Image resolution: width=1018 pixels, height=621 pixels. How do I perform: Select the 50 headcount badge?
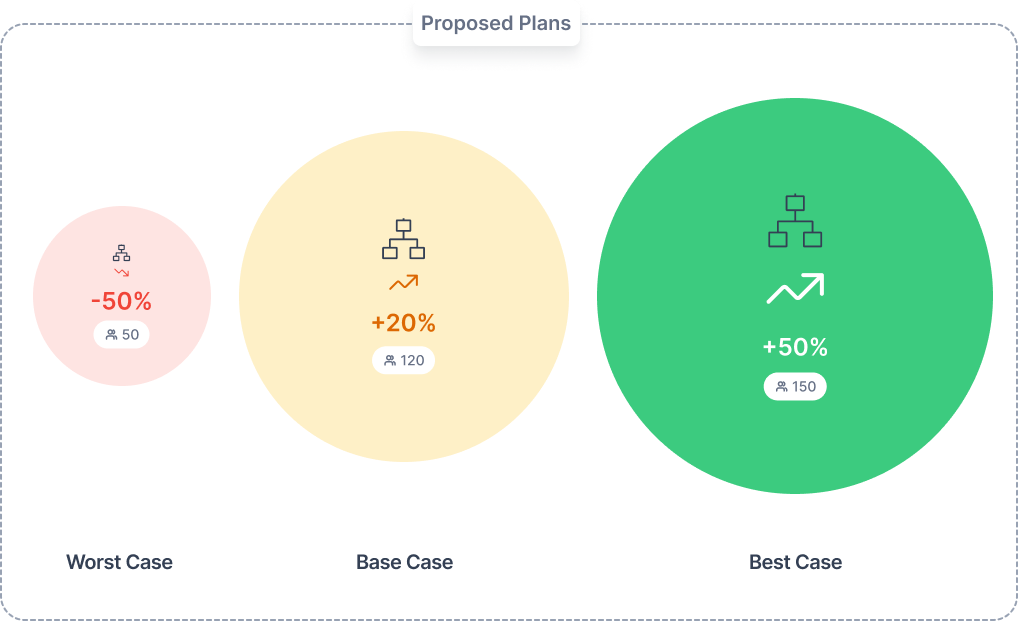[x=121, y=335]
